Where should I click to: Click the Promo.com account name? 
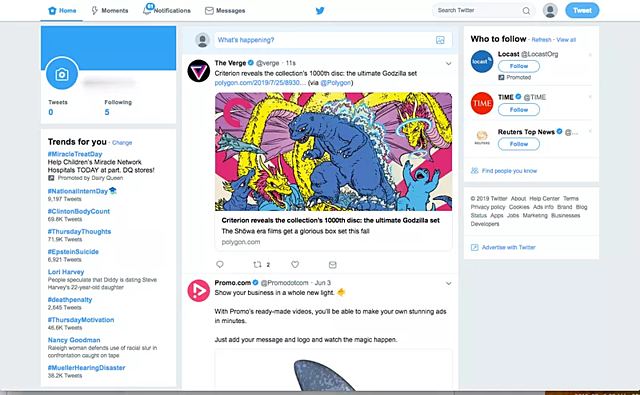(x=233, y=283)
